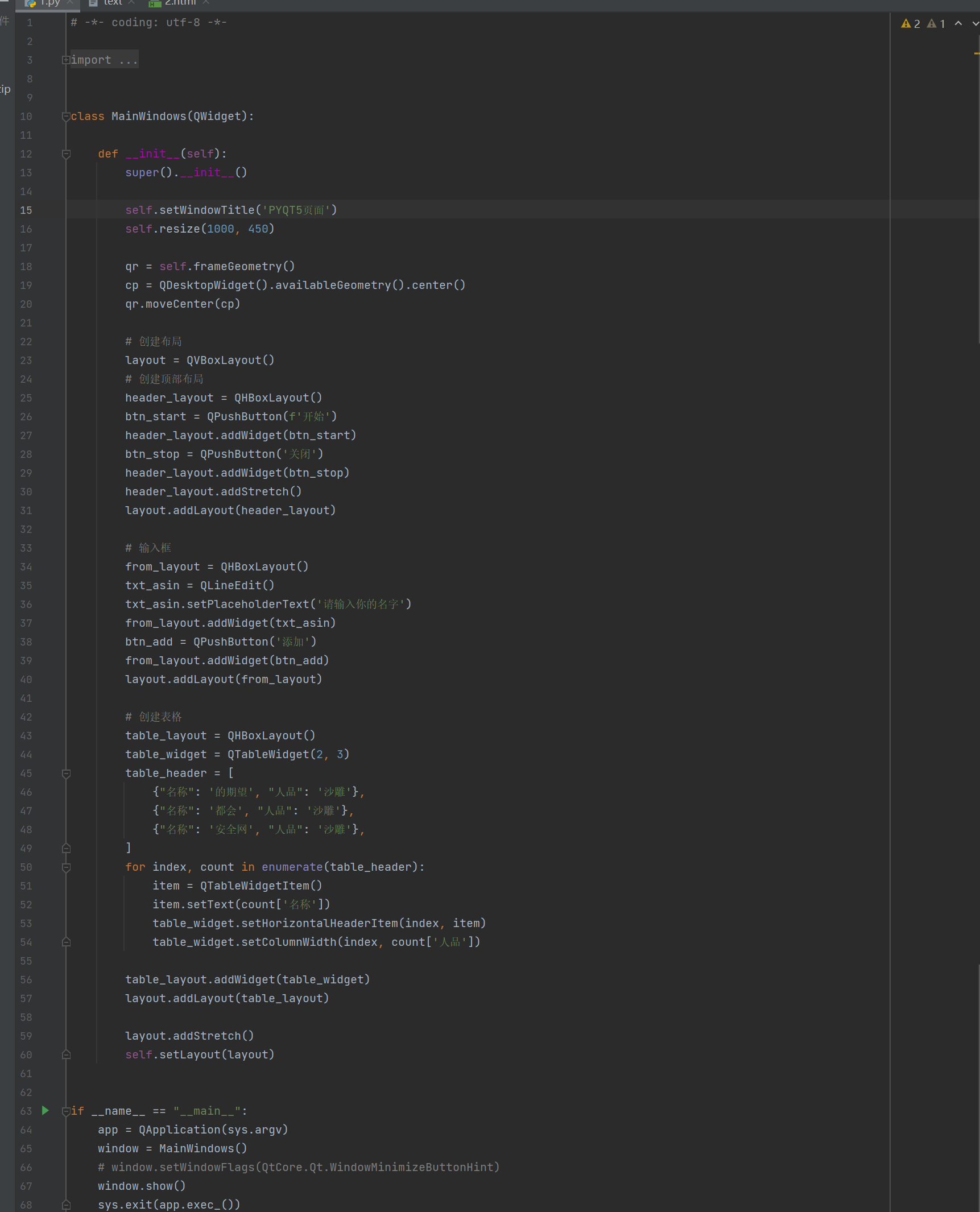Click the btn_start QPushButton('开始') line

coord(231,417)
